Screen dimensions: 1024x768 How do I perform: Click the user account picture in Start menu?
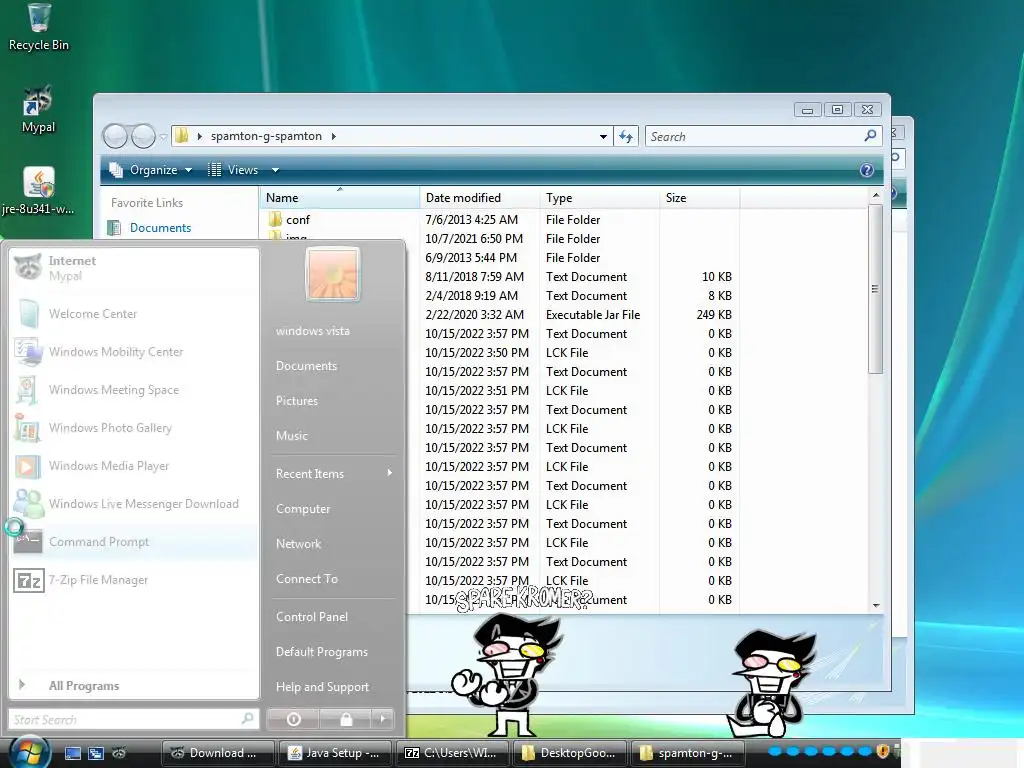pyautogui.click(x=332, y=274)
